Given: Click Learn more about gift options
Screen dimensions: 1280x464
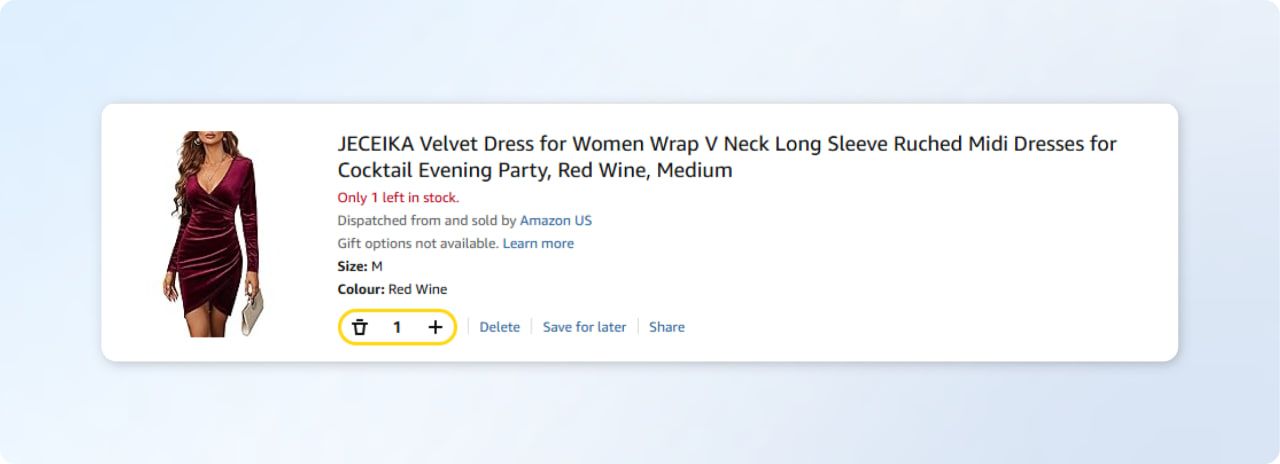Looking at the screenshot, I should coord(538,244).
